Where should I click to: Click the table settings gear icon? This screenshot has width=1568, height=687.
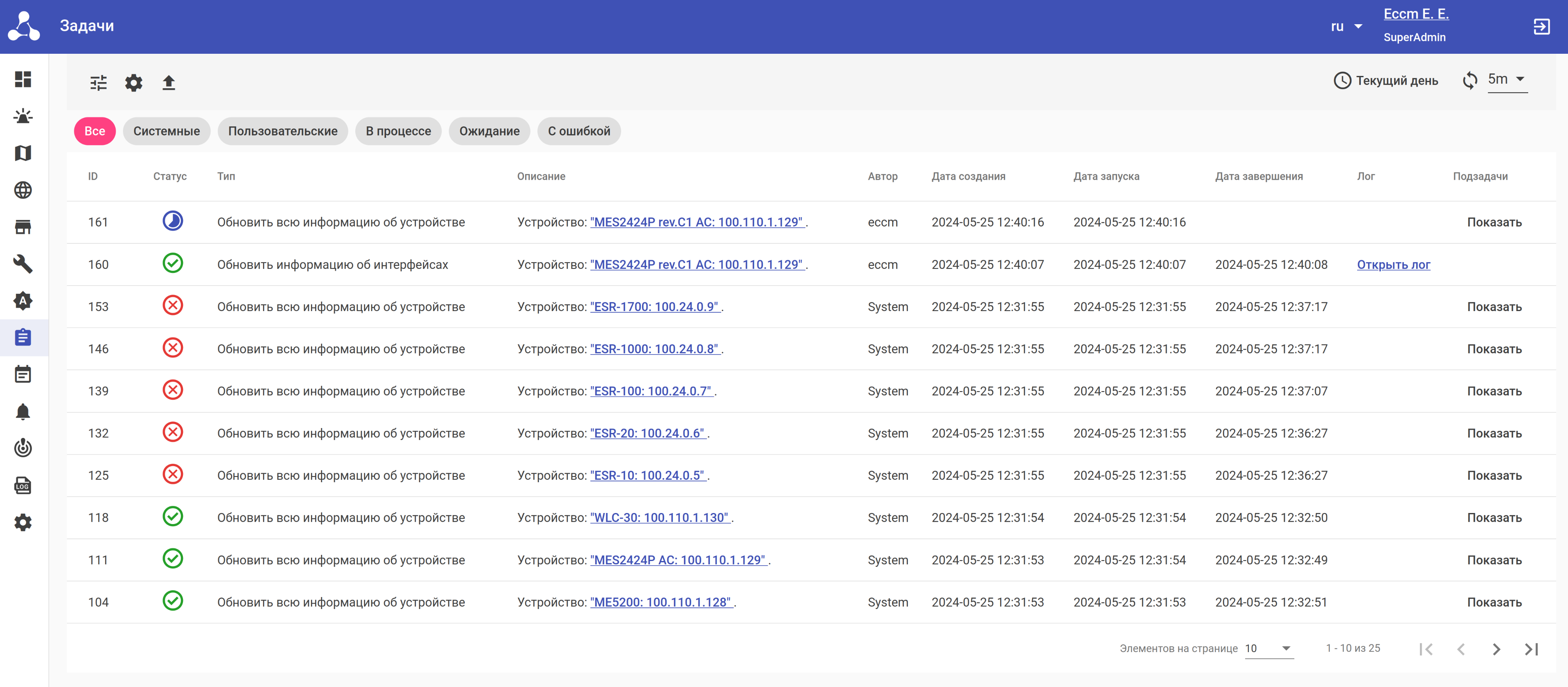133,82
